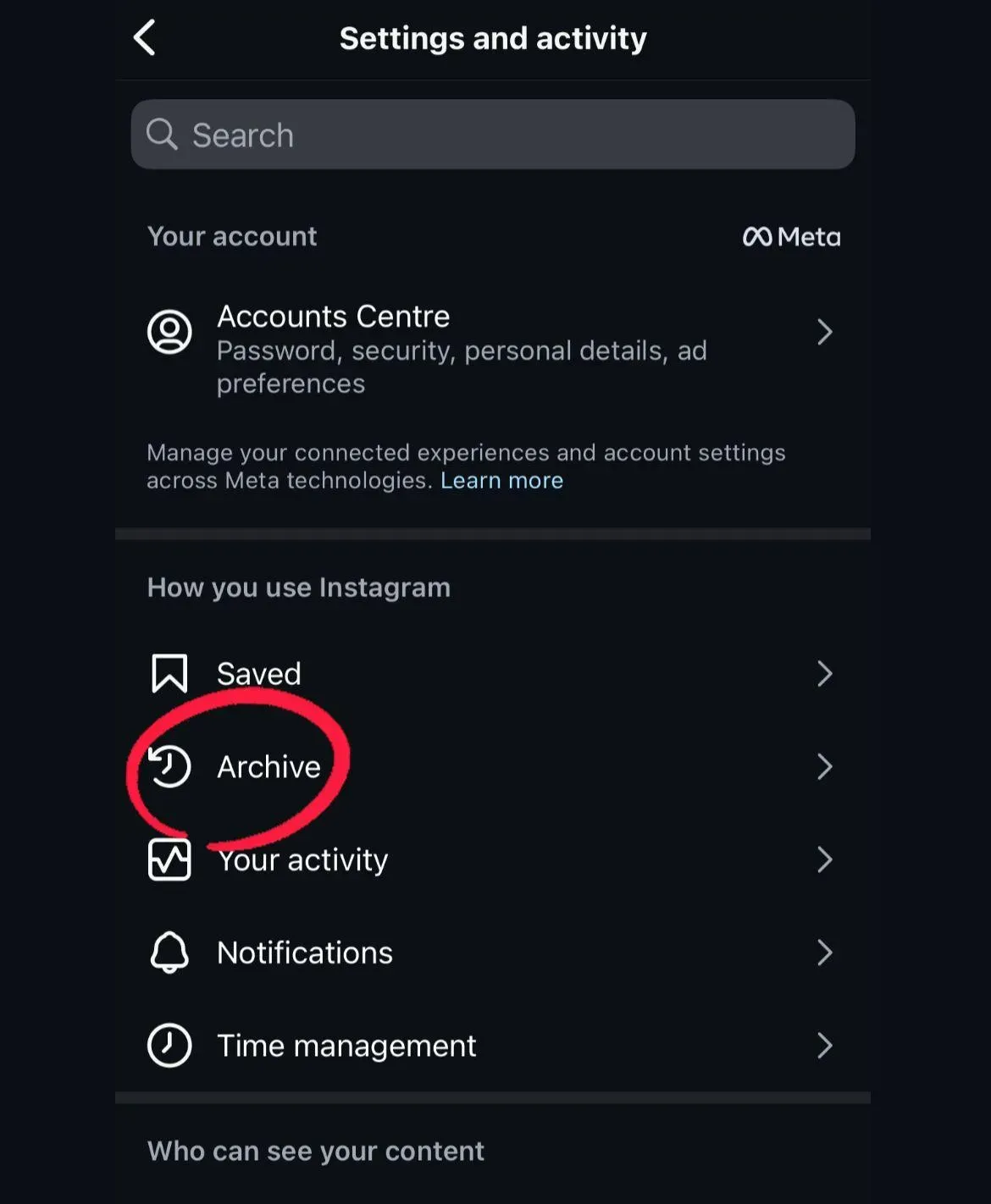Tap the back arrow icon
991x1204 pixels.
pos(145,38)
